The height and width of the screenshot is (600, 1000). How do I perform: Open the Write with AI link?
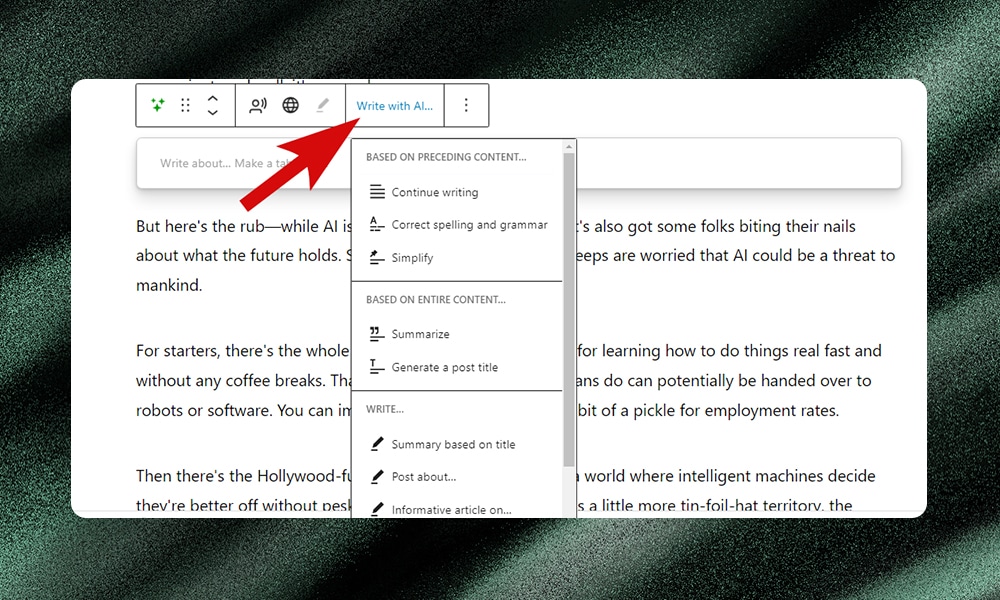(394, 105)
